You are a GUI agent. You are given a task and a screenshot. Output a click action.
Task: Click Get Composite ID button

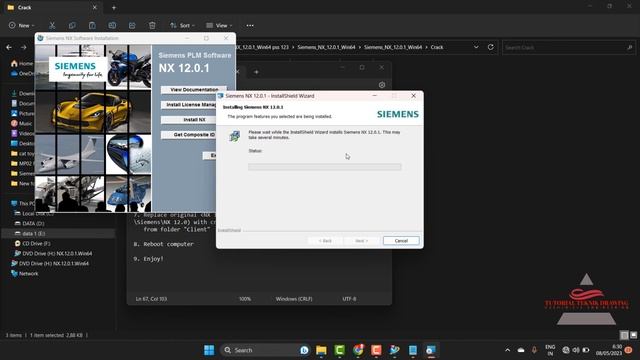(x=189, y=135)
